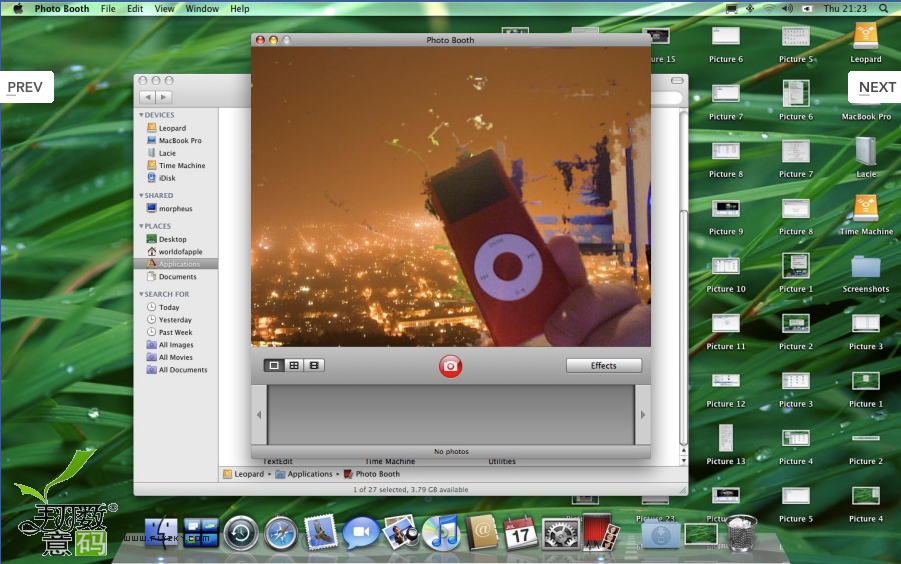Collapse the SEARCH FOR section in Finder sidebar
The width and height of the screenshot is (901, 564).
(x=141, y=294)
